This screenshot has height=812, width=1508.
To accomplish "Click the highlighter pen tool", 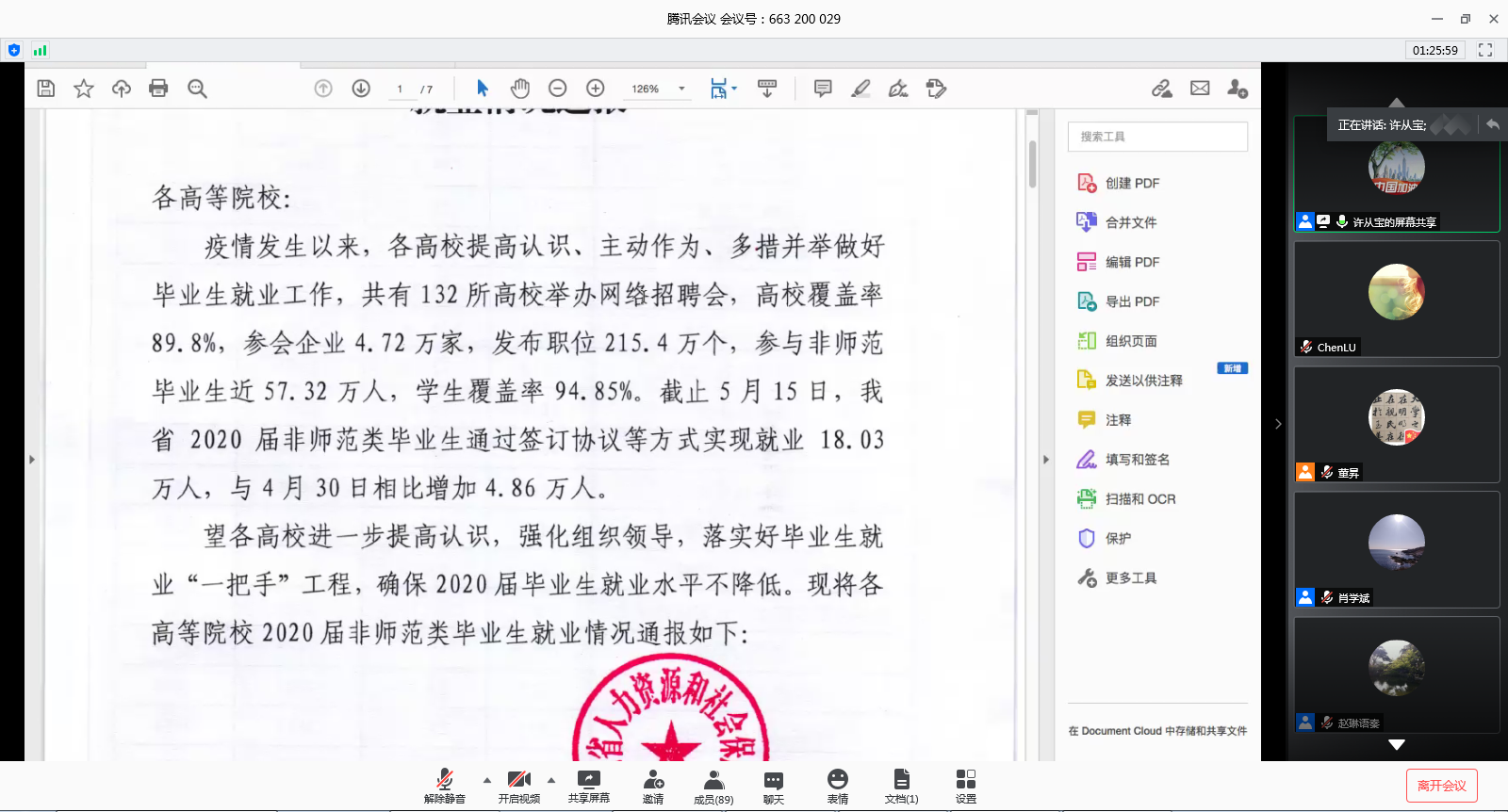I will [861, 89].
